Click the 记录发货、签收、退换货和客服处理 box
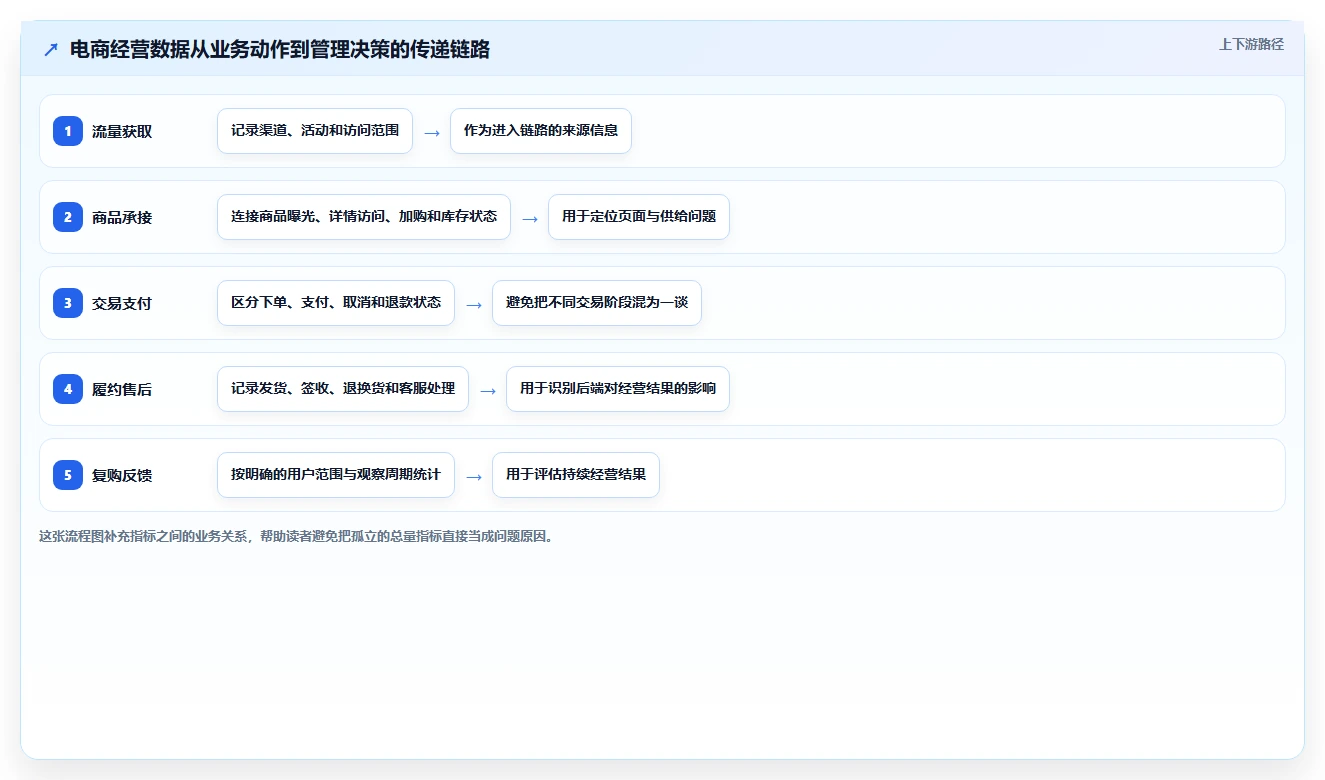The image size is (1325, 780). [x=343, y=389]
